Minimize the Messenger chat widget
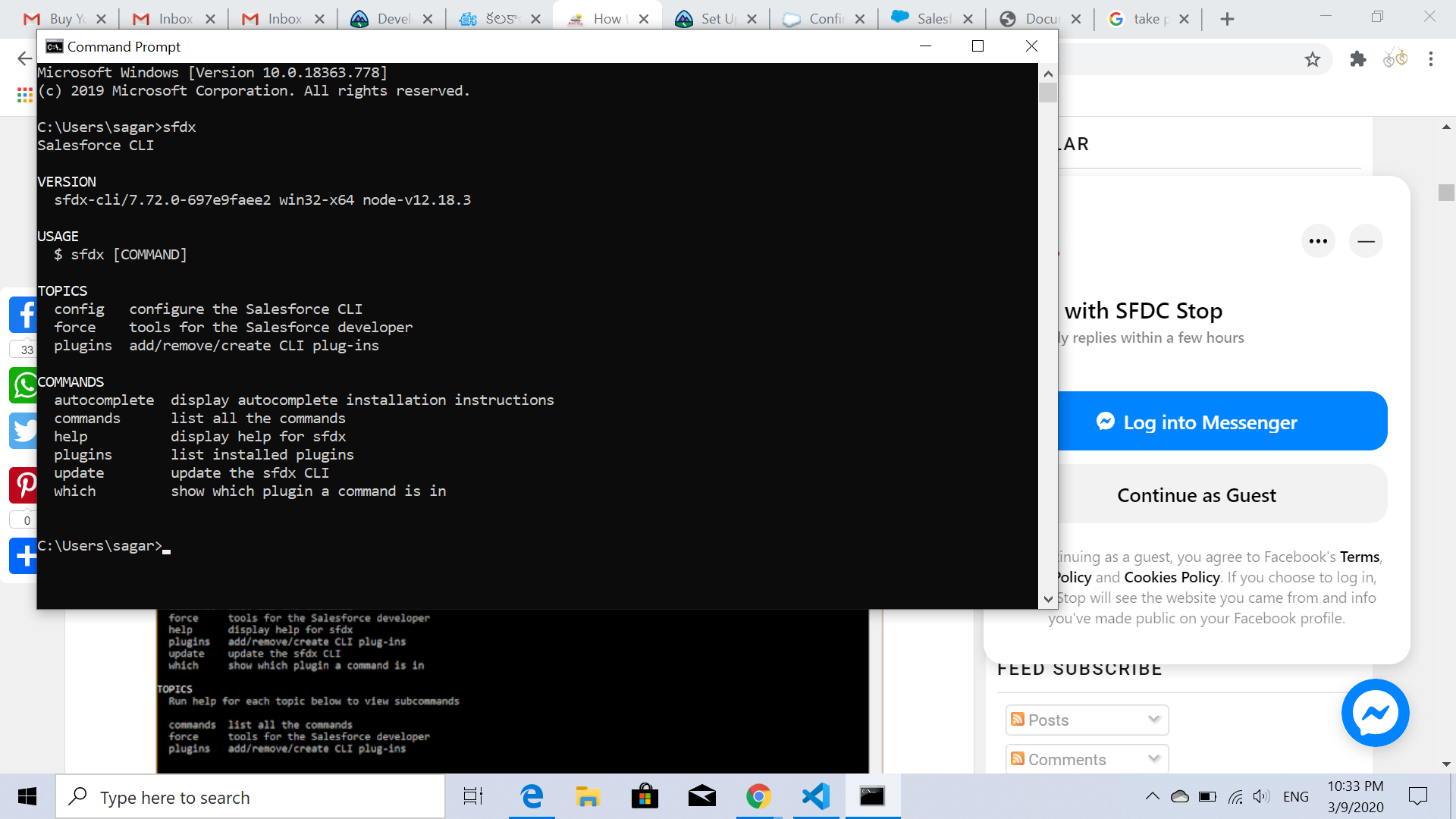This screenshot has height=819, width=1456. (1366, 241)
